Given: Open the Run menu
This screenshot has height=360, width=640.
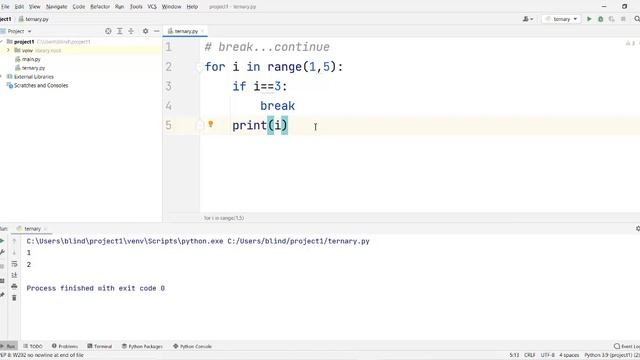Looking at the screenshot, I should tap(119, 7).
